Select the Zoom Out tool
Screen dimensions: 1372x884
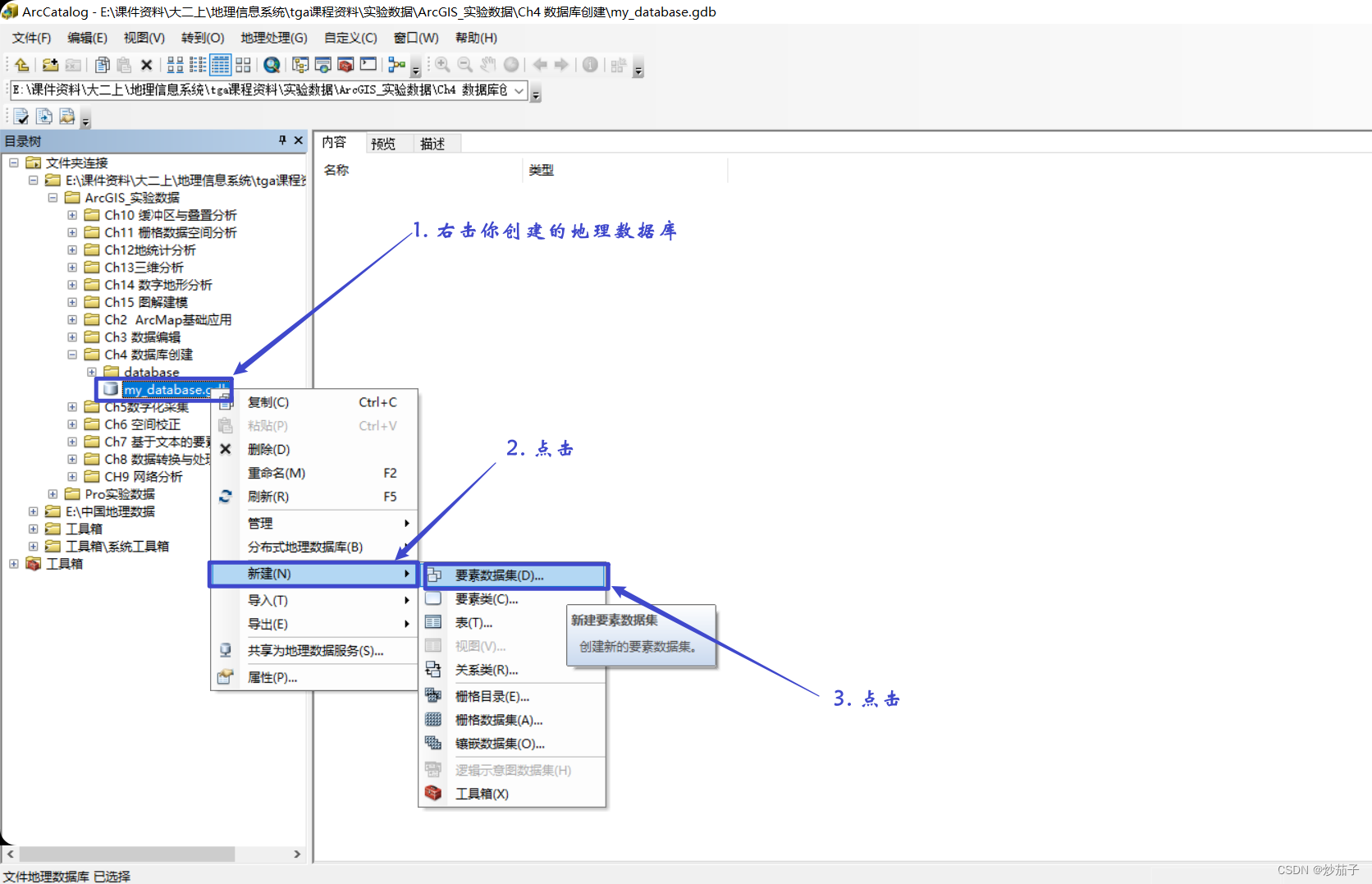coord(465,65)
